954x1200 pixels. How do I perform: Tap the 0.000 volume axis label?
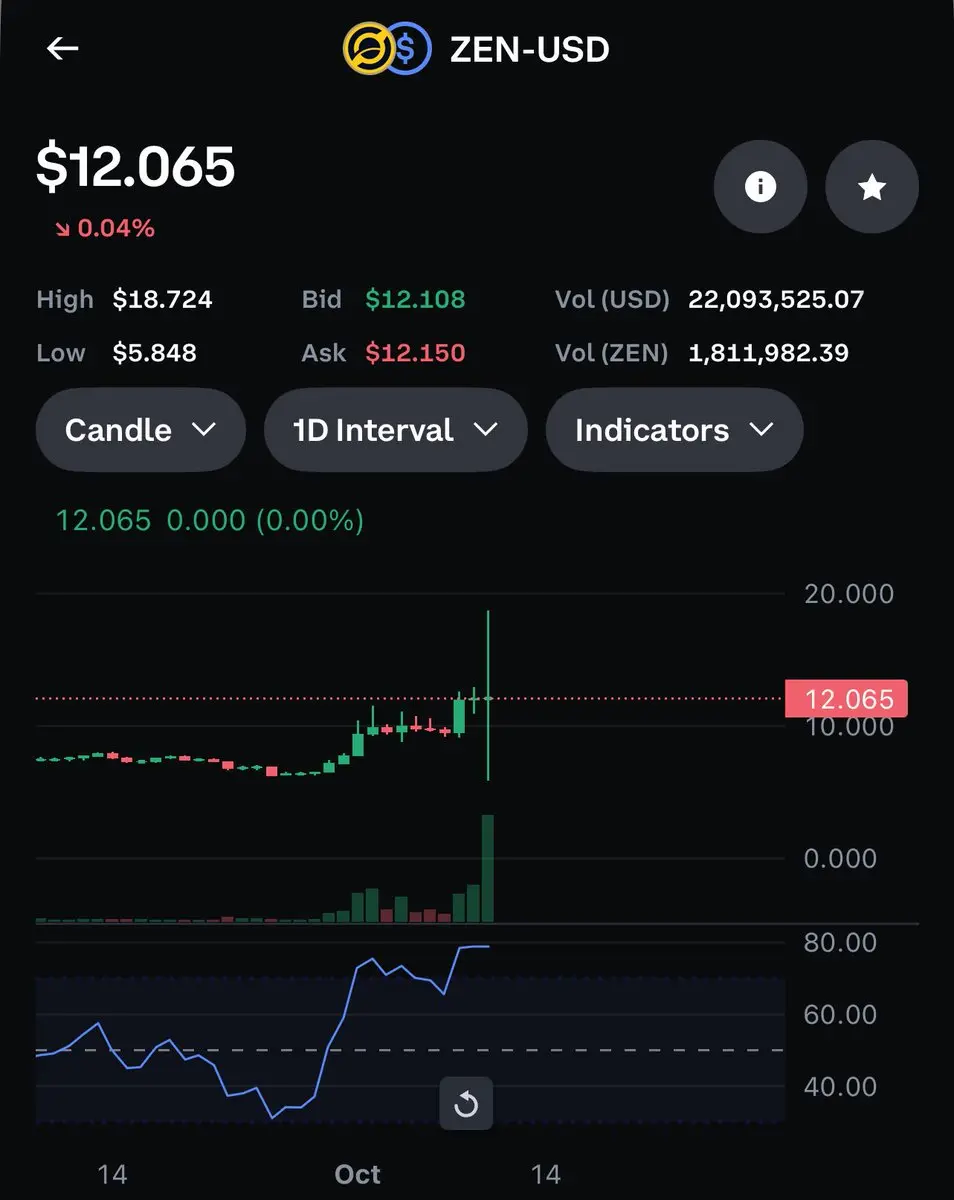point(840,858)
